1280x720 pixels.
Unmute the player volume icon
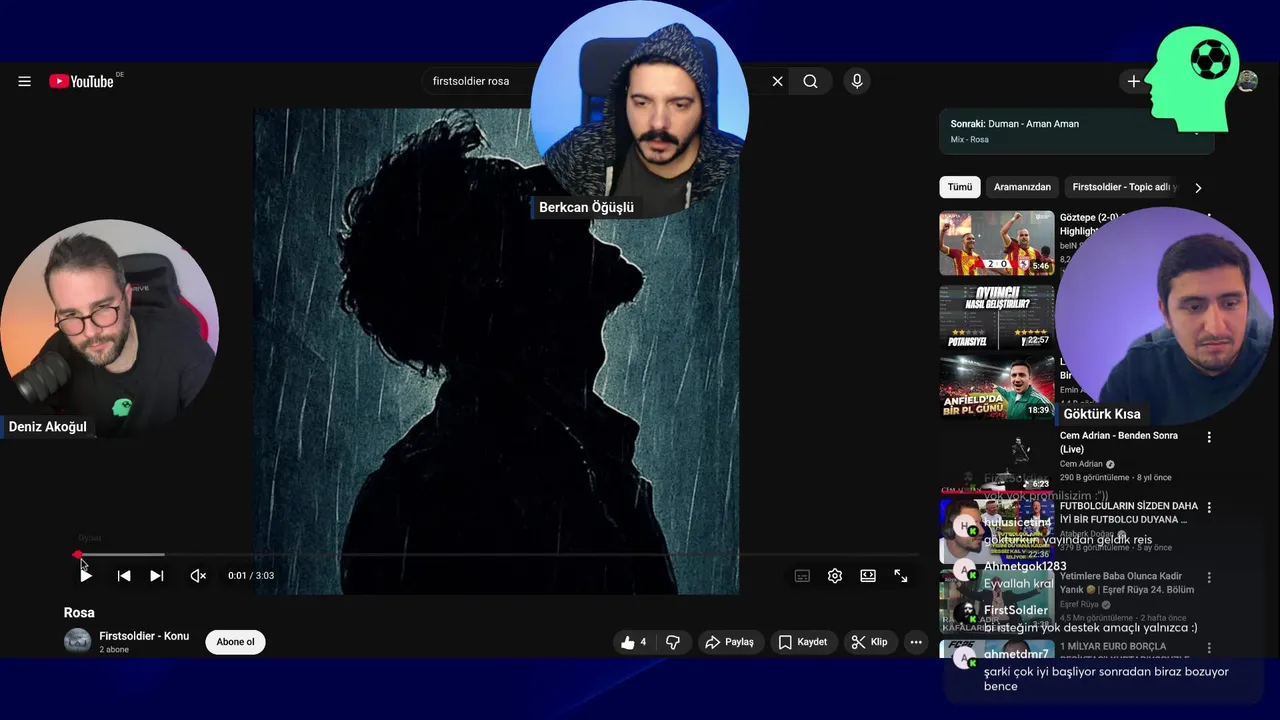tap(198, 575)
